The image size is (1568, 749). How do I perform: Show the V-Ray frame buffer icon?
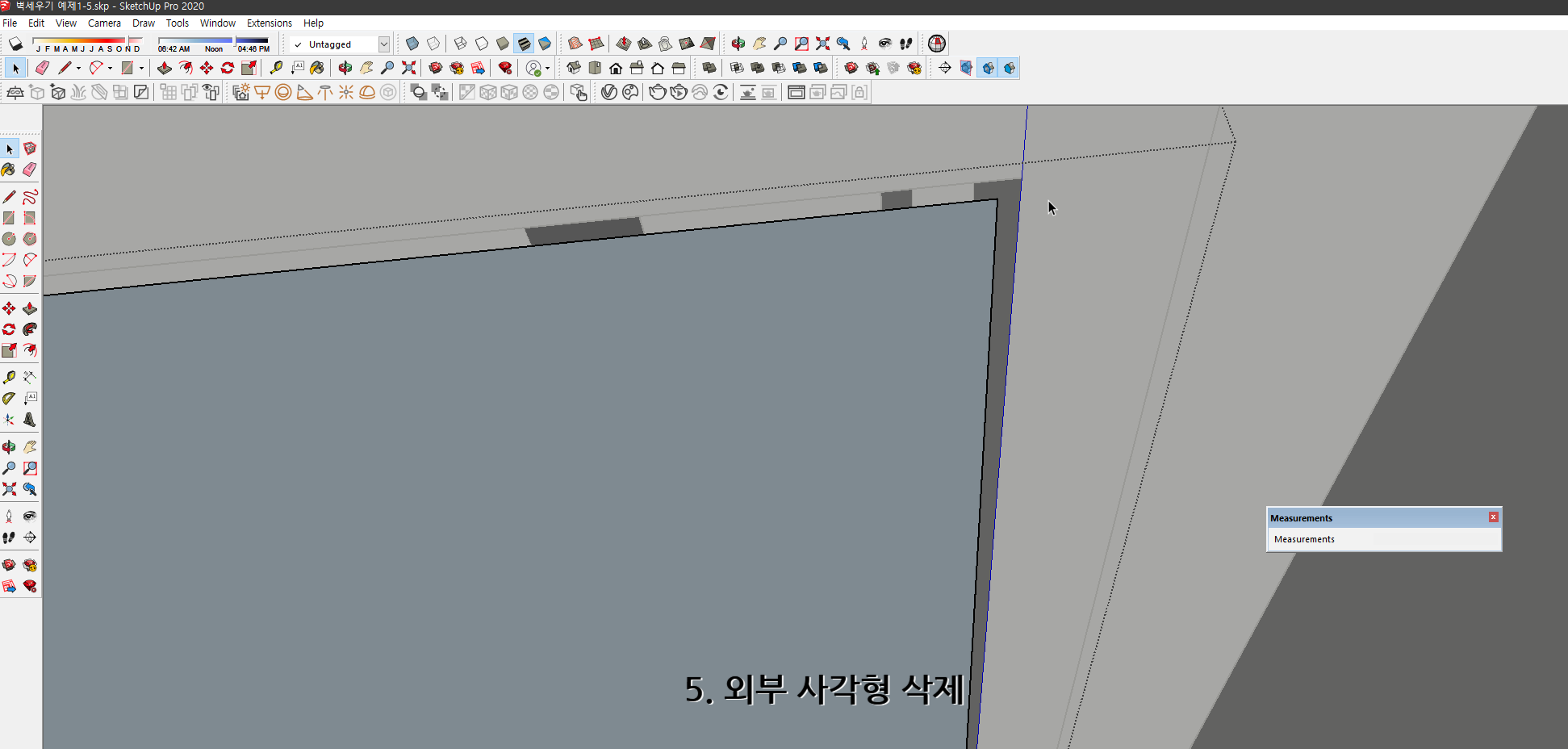(x=796, y=93)
